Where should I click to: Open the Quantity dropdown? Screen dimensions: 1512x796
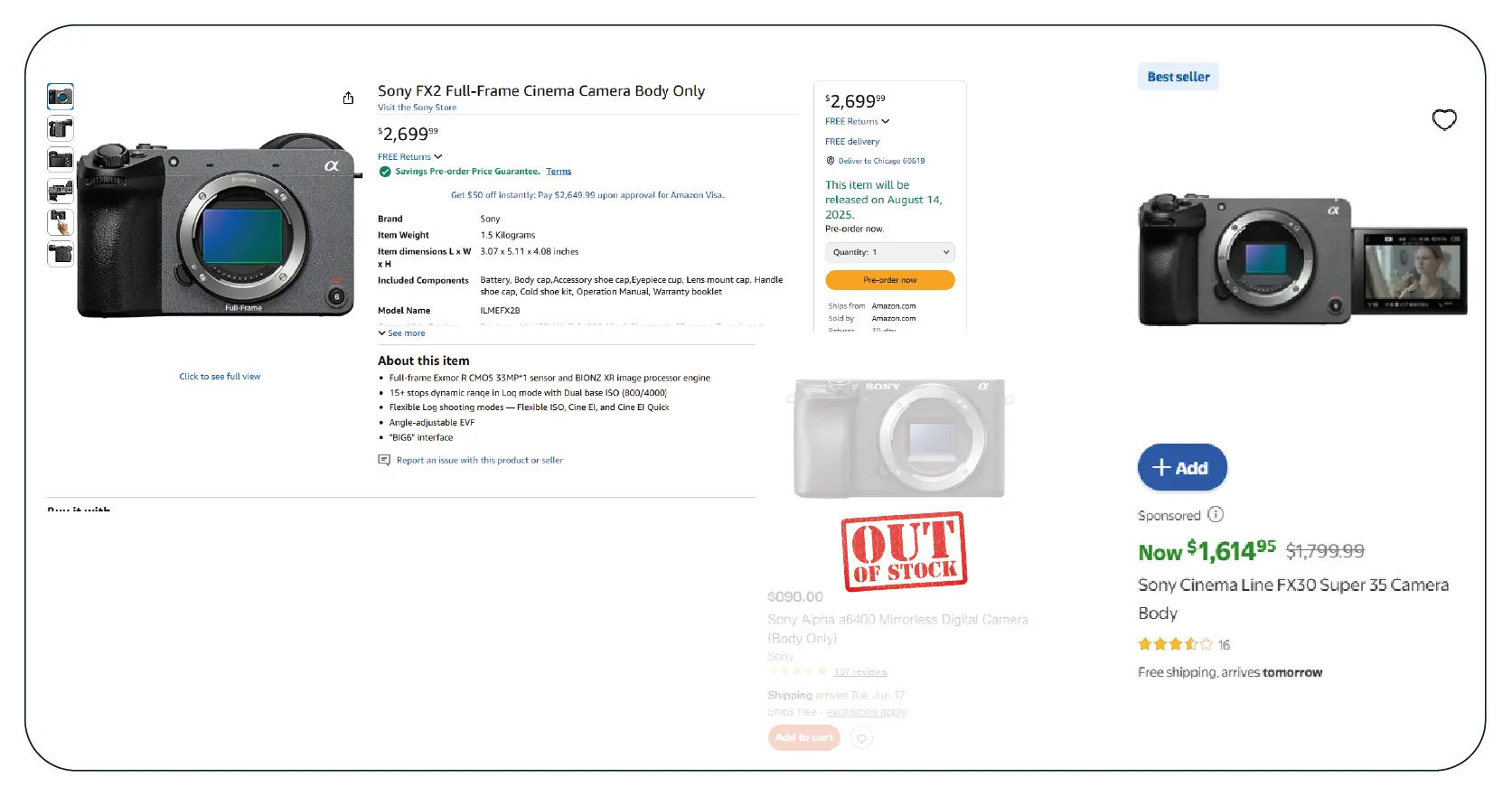point(889,252)
